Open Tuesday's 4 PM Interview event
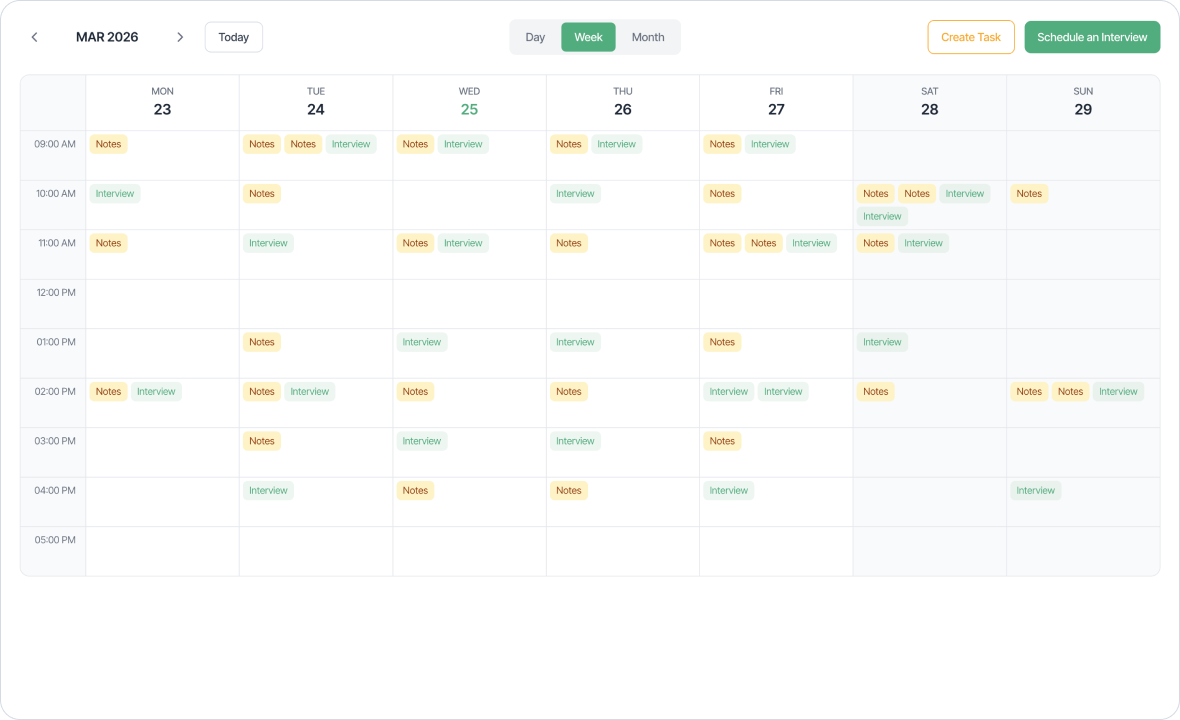The width and height of the screenshot is (1180, 720). point(268,490)
